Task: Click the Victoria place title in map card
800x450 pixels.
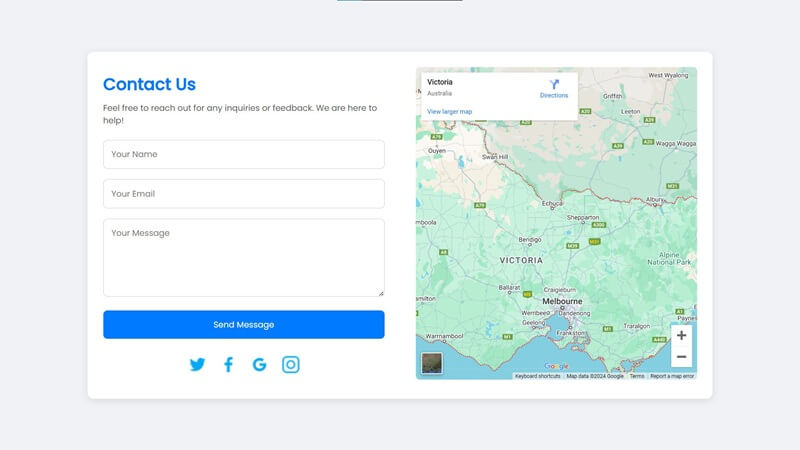Action: [440, 82]
